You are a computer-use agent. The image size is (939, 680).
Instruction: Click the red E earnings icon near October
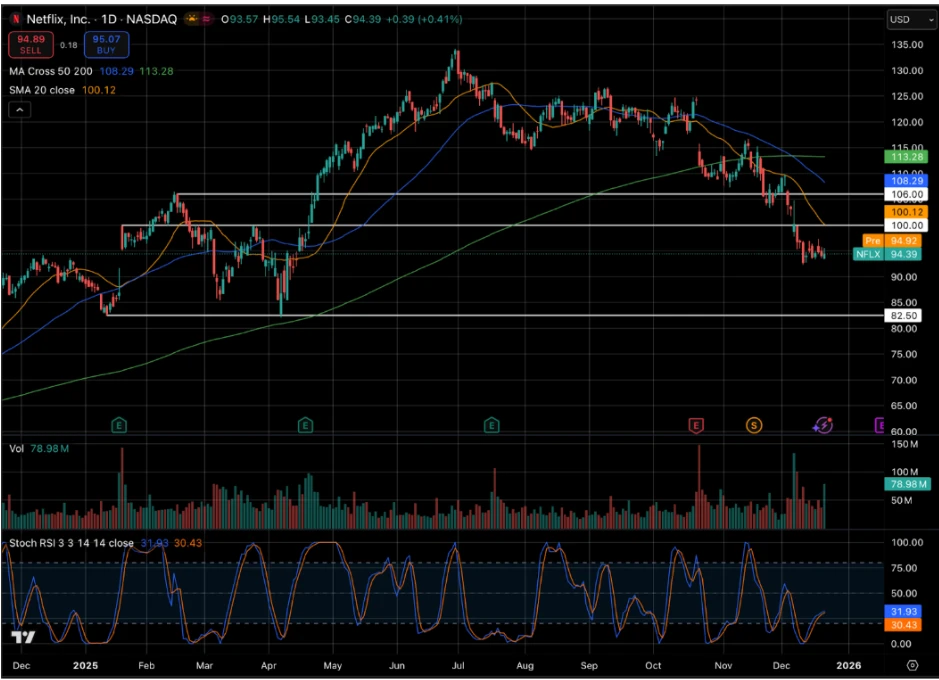coord(696,423)
